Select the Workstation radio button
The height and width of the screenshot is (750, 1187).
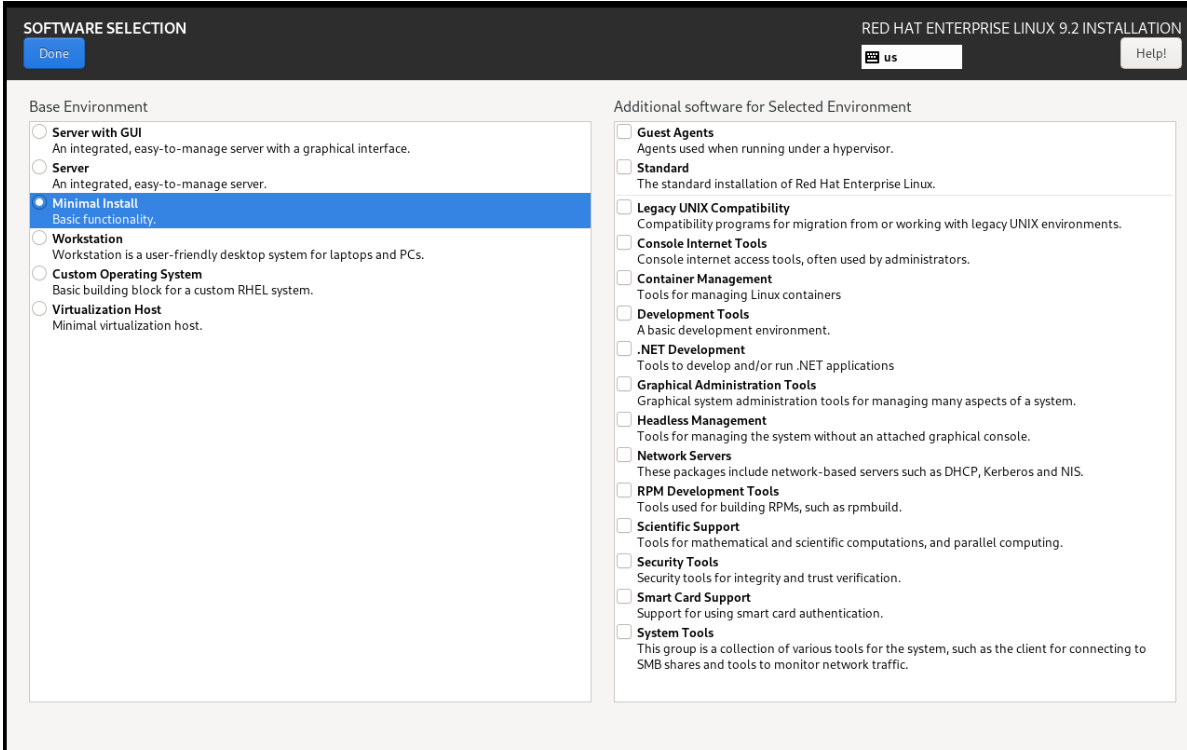coord(39,238)
